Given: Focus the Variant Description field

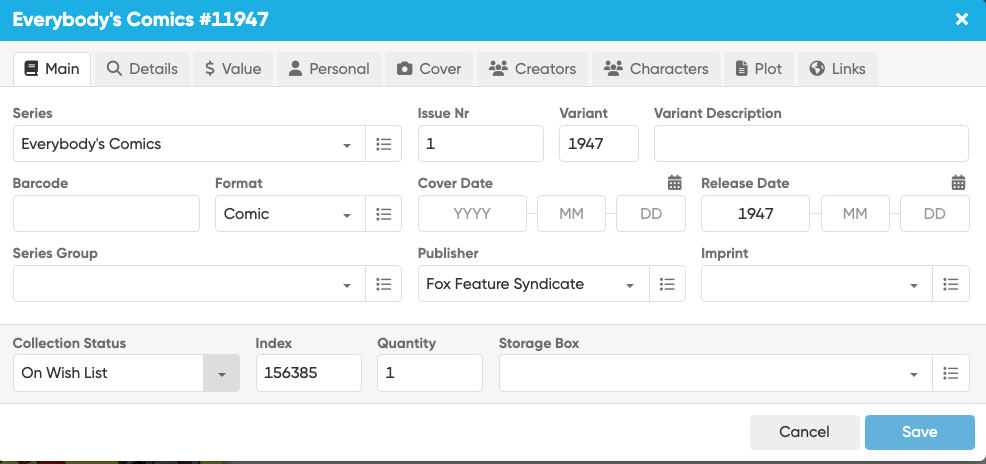Looking at the screenshot, I should 811,144.
